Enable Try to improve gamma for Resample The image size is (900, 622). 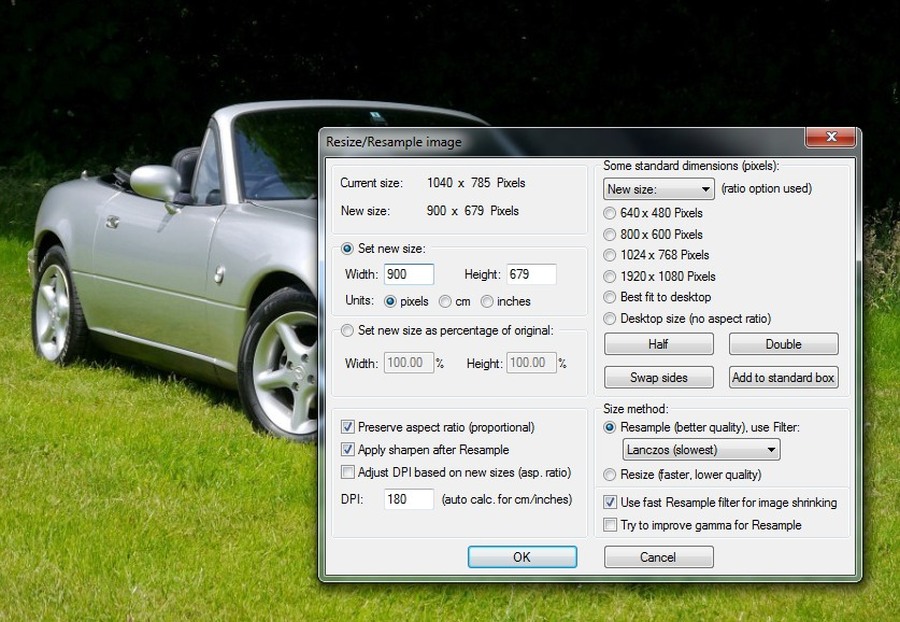[x=610, y=525]
